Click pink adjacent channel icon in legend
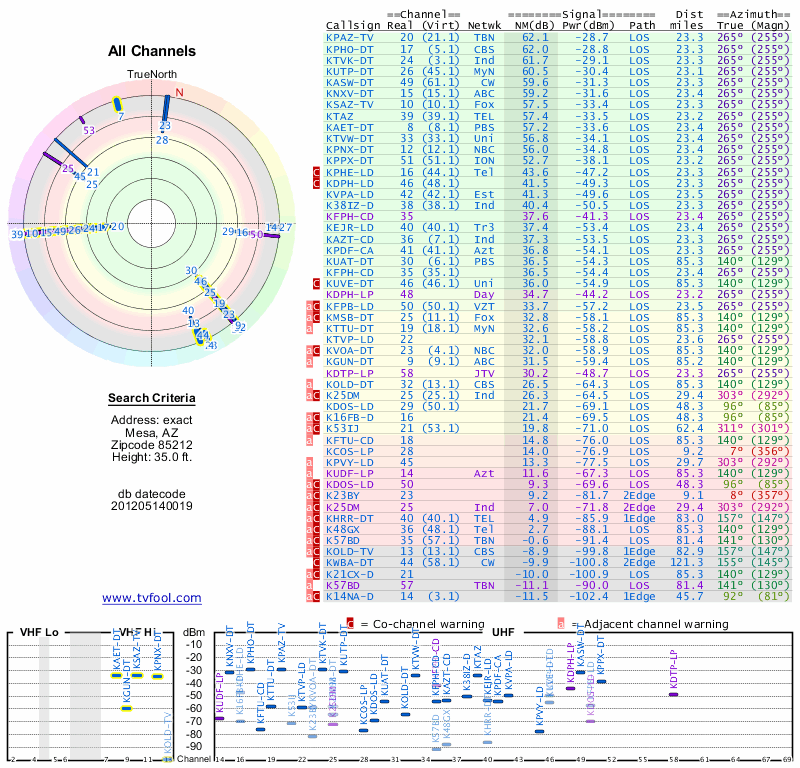The width and height of the screenshot is (800, 768). tap(561, 624)
